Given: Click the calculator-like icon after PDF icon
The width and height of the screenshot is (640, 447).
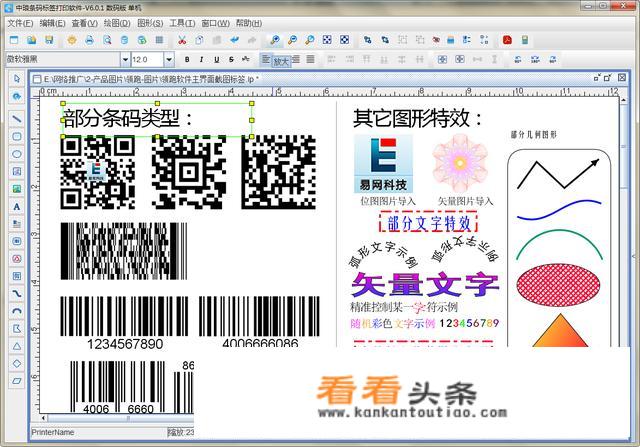Looking at the screenshot, I should tap(525, 40).
